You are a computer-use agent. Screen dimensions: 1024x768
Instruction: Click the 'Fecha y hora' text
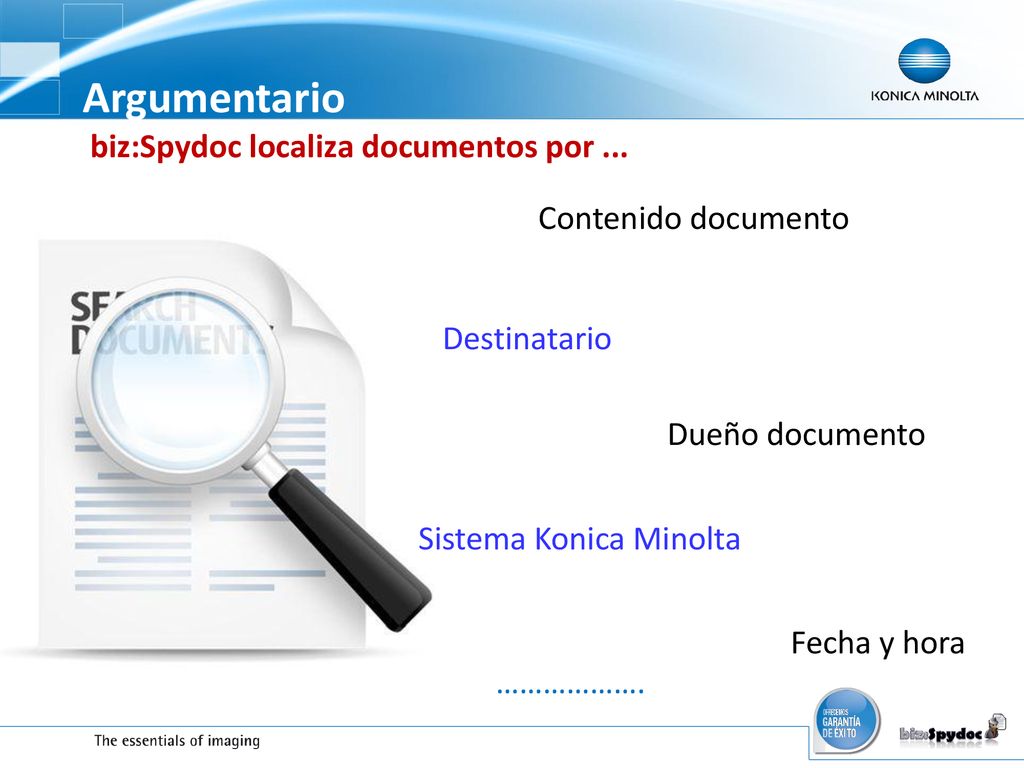(x=878, y=643)
